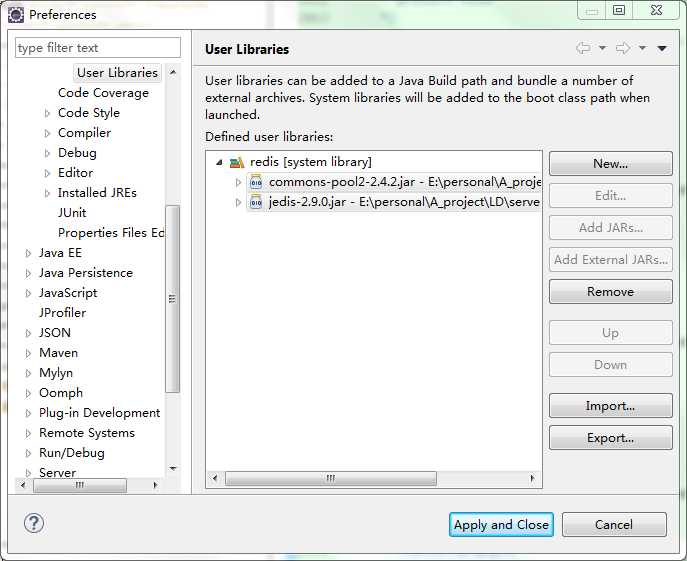The width and height of the screenshot is (687, 561).
Task: Expand the Mylyn node
Action: 28,373
